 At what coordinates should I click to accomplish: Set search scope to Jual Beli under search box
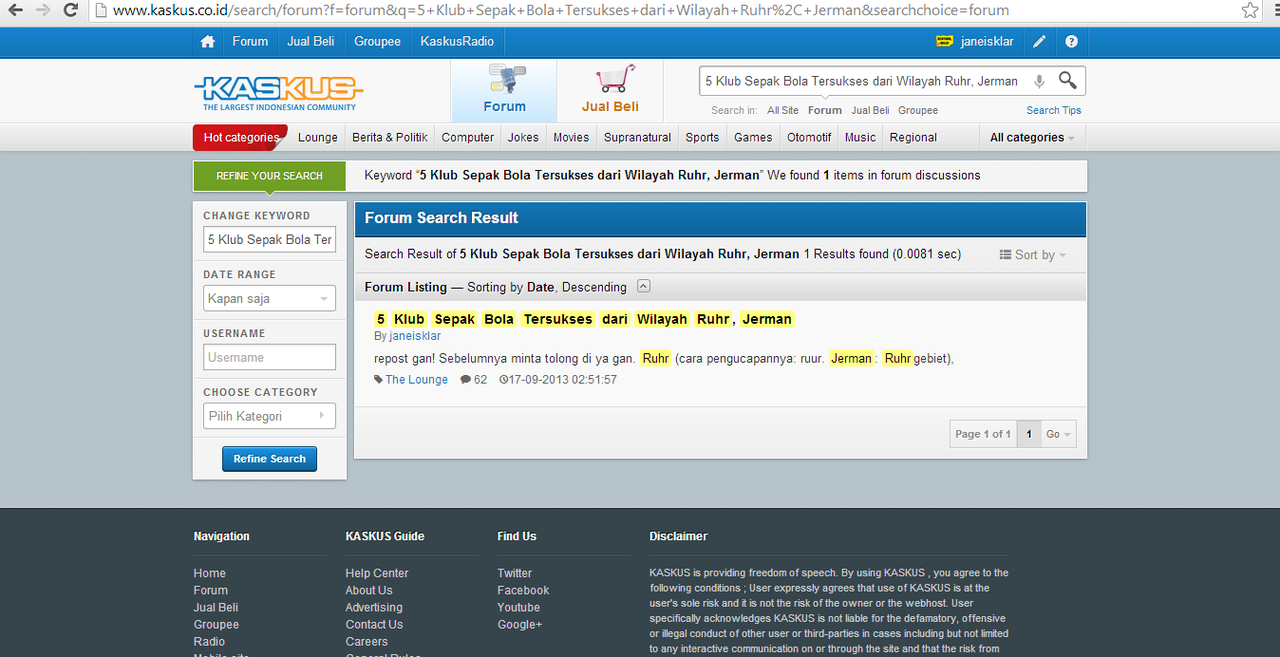870,110
